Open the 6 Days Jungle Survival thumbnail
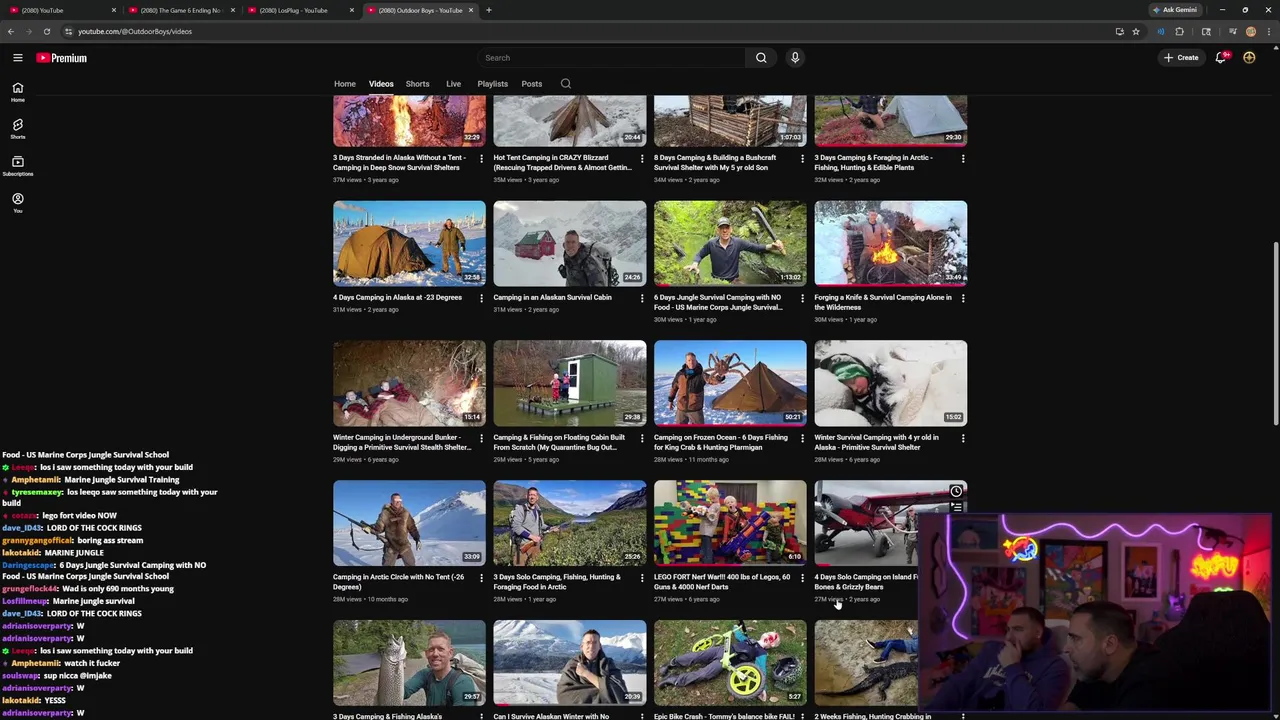Image resolution: width=1280 pixels, height=720 pixels. [730, 243]
